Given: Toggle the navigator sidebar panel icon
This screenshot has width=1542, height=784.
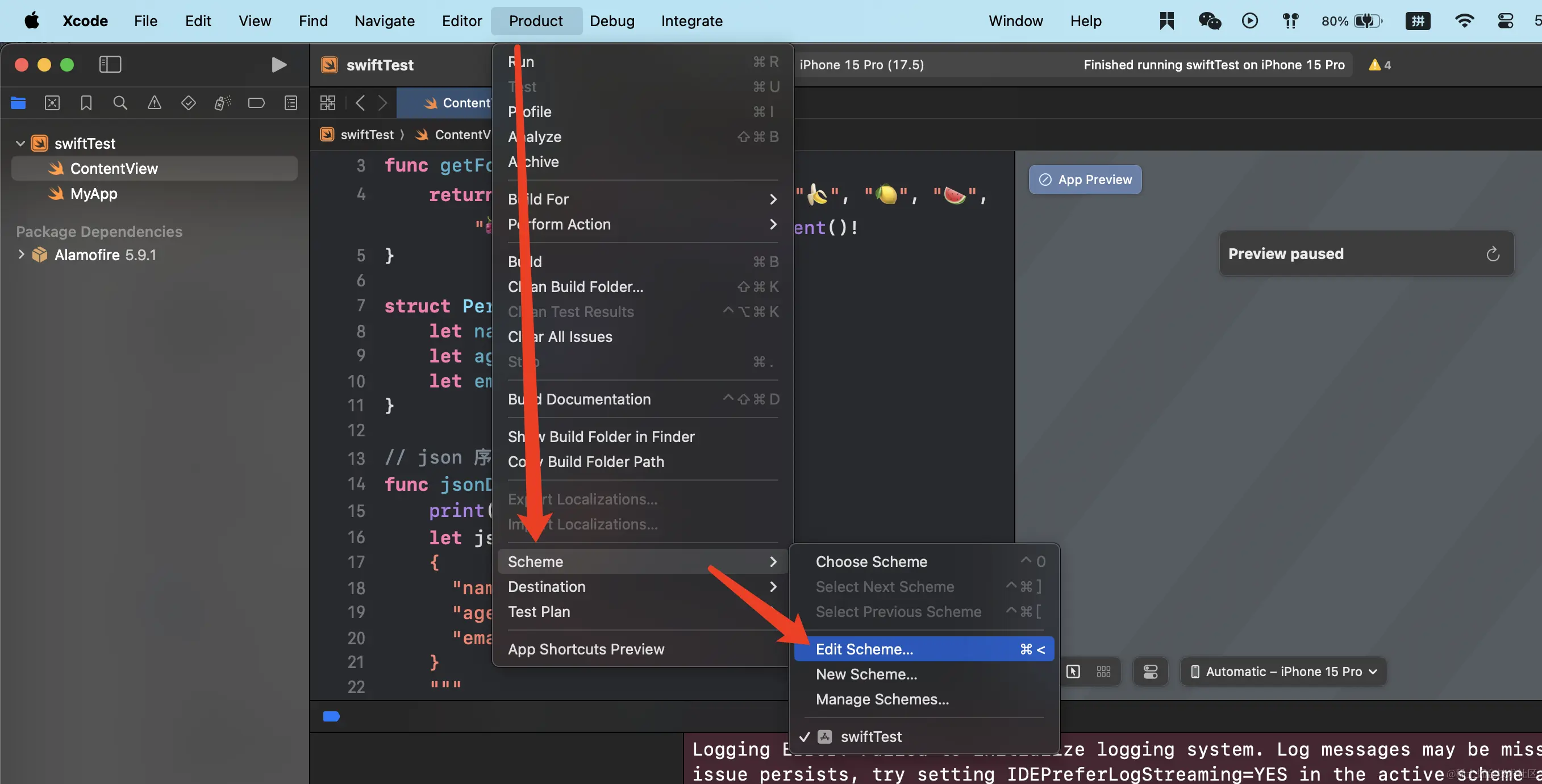Looking at the screenshot, I should [x=110, y=65].
